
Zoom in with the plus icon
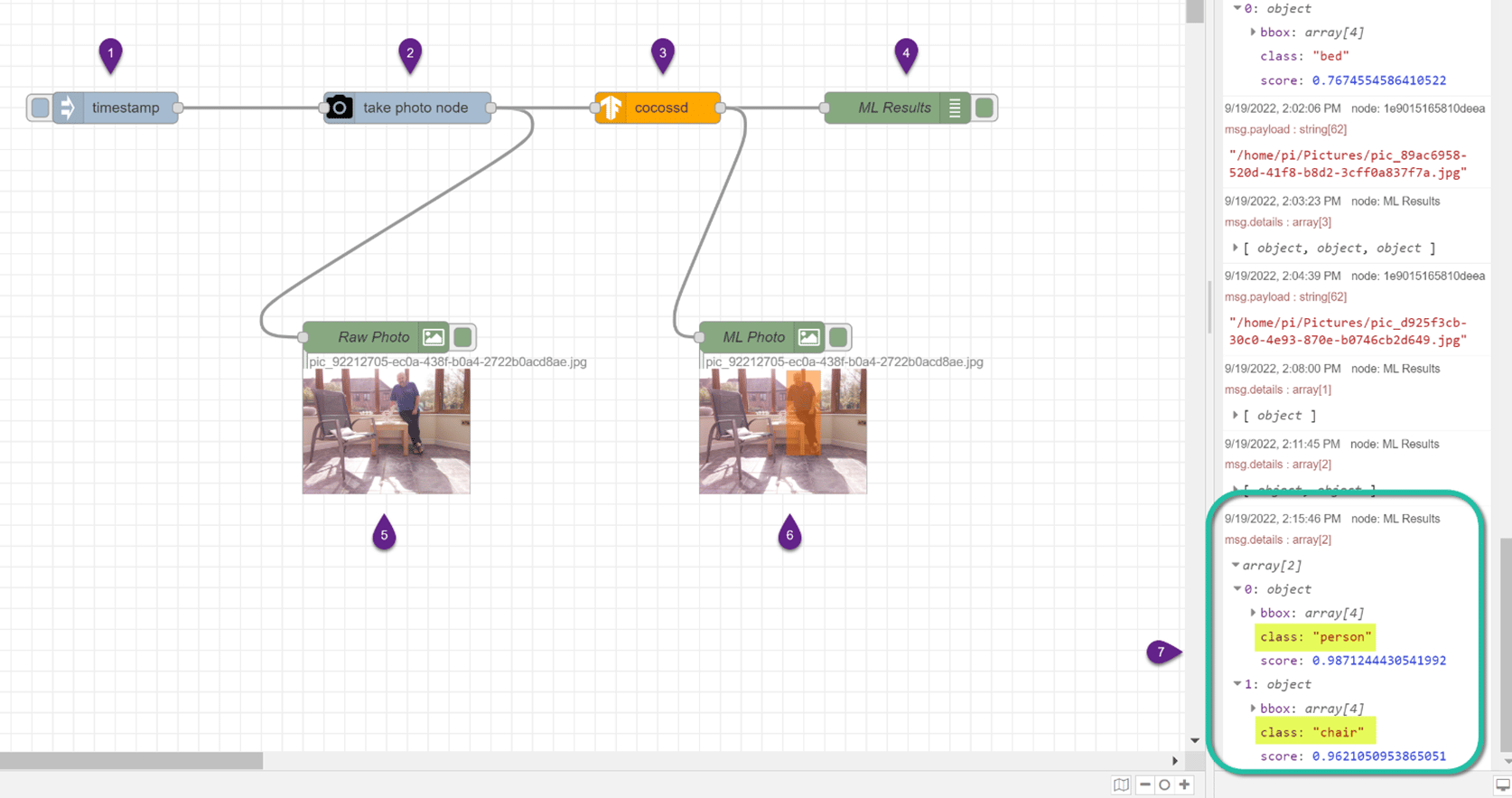(1185, 784)
